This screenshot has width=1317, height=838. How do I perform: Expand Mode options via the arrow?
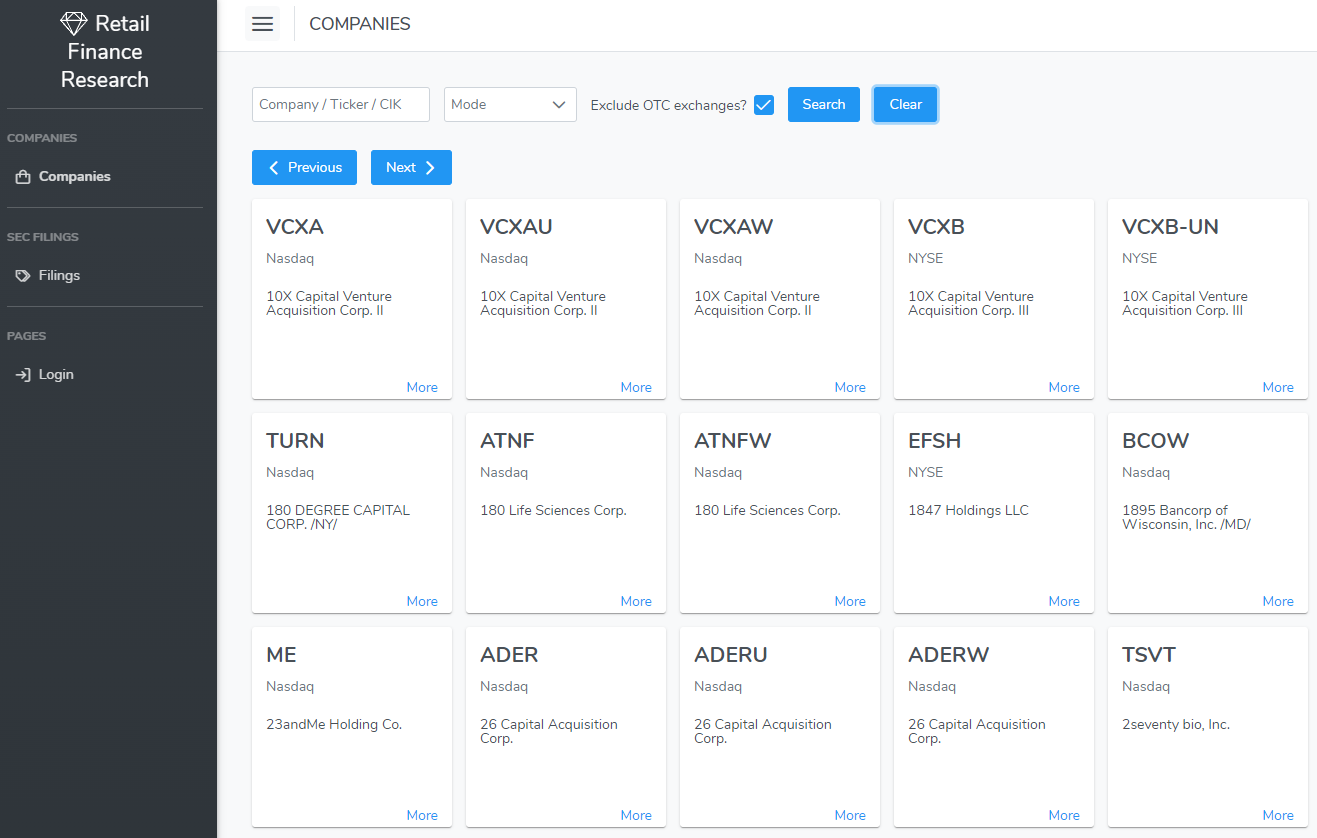559,105
